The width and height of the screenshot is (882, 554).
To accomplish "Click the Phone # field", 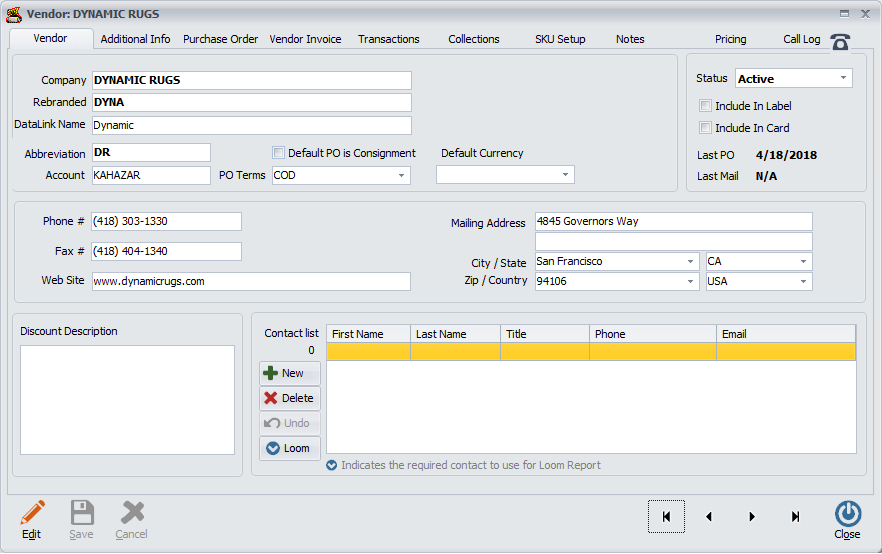I will (166, 222).
